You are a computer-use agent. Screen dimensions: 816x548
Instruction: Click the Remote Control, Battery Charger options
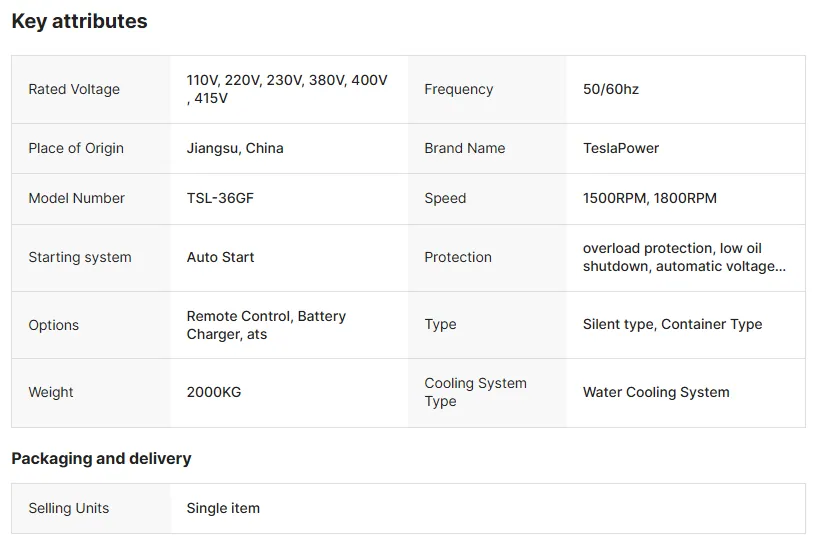click(266, 325)
